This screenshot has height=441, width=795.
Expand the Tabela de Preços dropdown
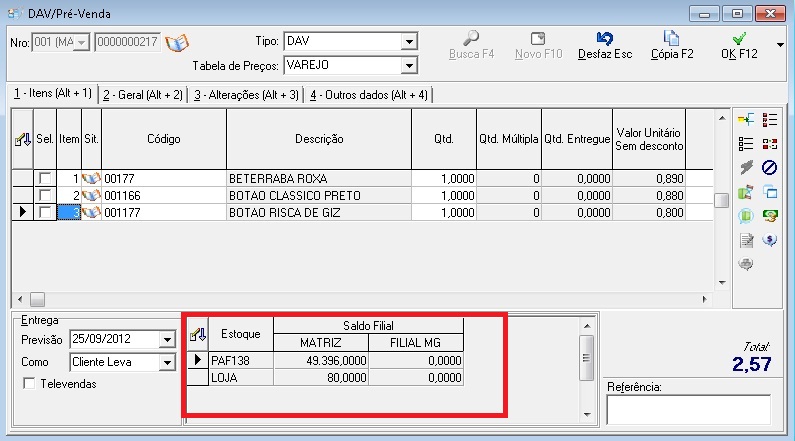click(408, 65)
